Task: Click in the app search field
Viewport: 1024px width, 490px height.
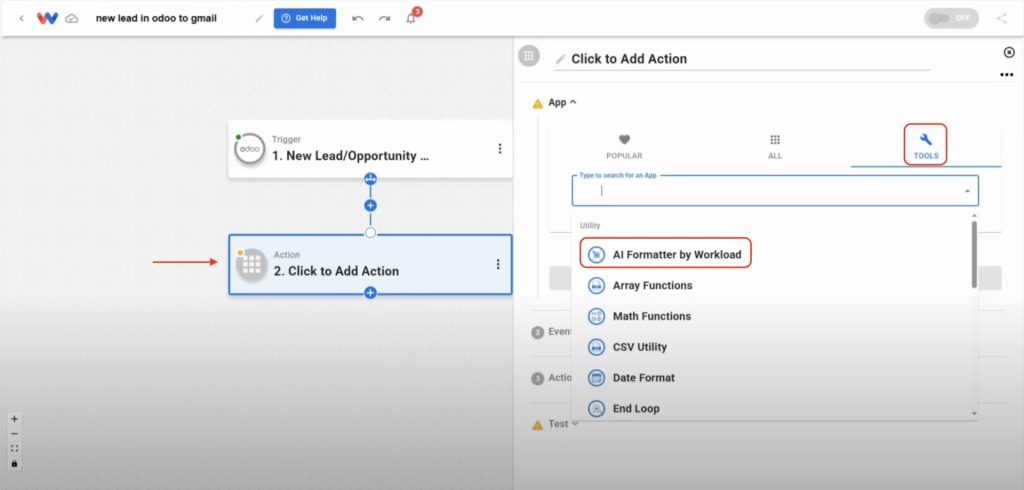Action: [x=775, y=191]
